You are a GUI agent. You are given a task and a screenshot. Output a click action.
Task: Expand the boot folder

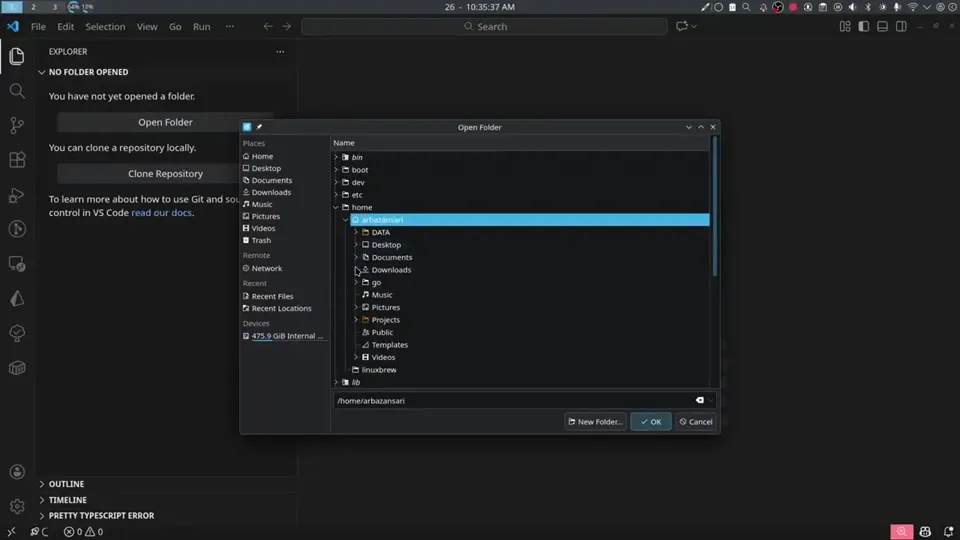coord(336,170)
